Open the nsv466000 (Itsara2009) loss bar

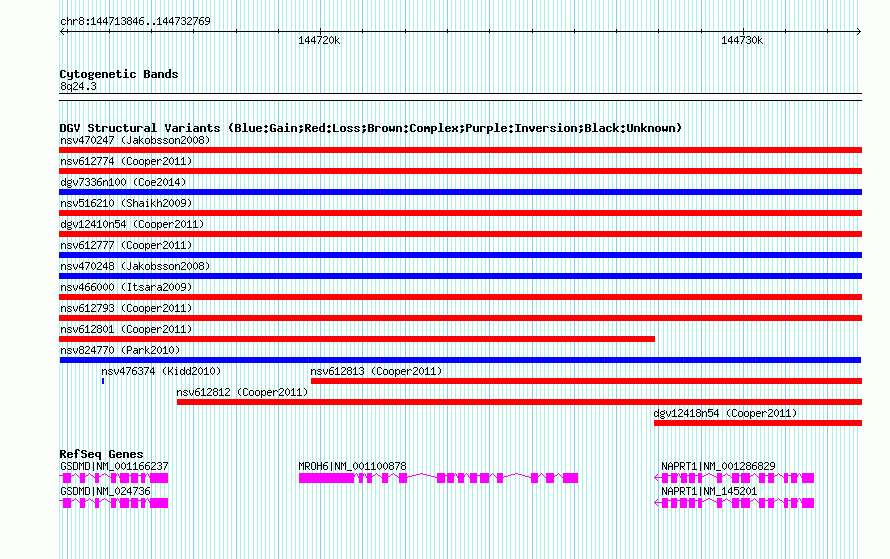pos(460,297)
